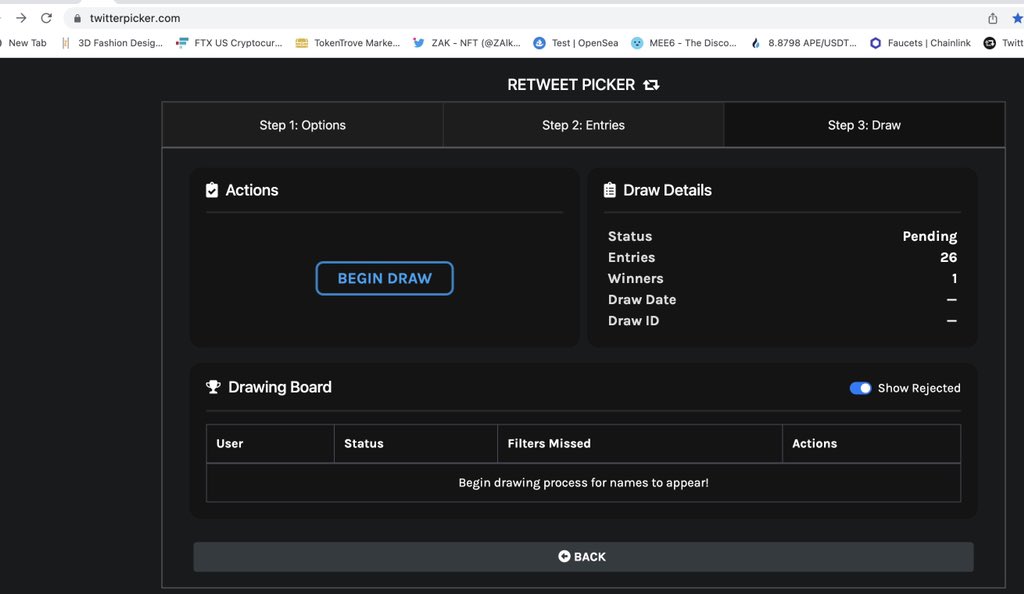Open the Test | OpenSea bookmark
The height and width of the screenshot is (594, 1024).
pos(575,43)
